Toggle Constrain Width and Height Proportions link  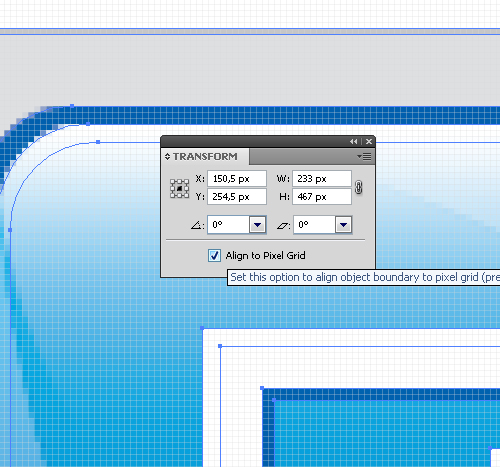coord(358,187)
